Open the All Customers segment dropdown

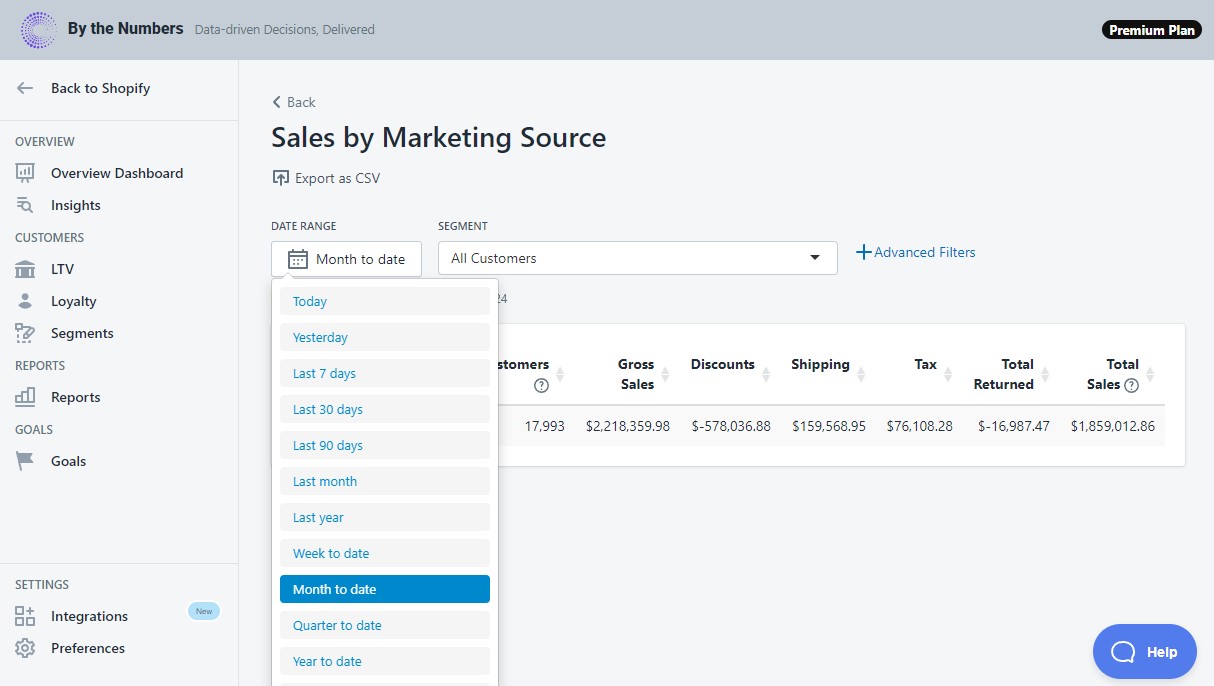pos(638,257)
